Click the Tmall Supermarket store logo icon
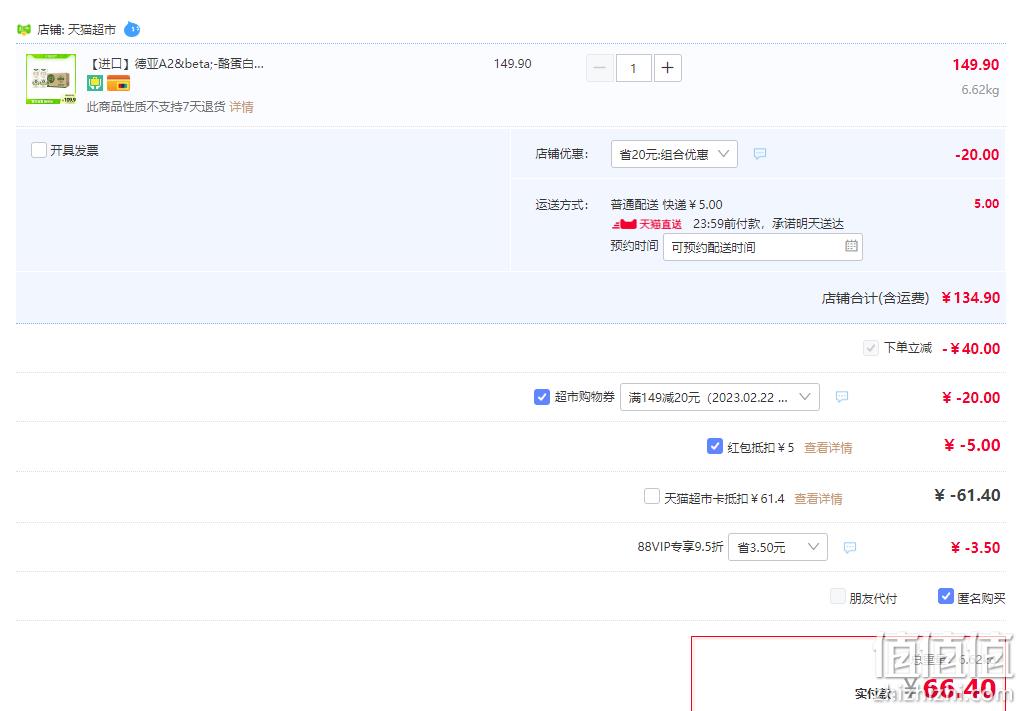 (x=24, y=29)
